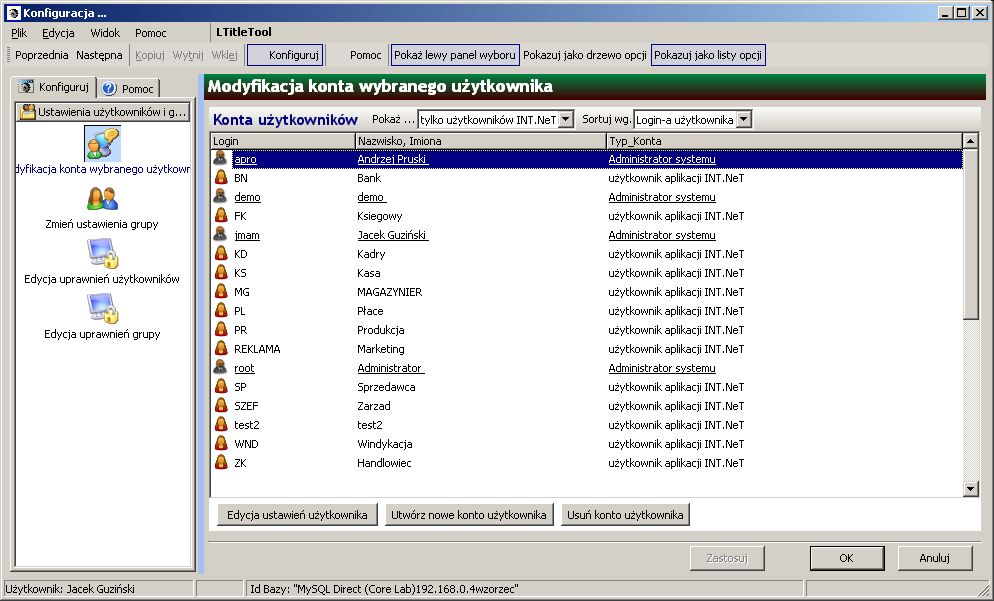Select the Andrzej Pruski name cell
This screenshot has height=601, width=994.
point(392,158)
